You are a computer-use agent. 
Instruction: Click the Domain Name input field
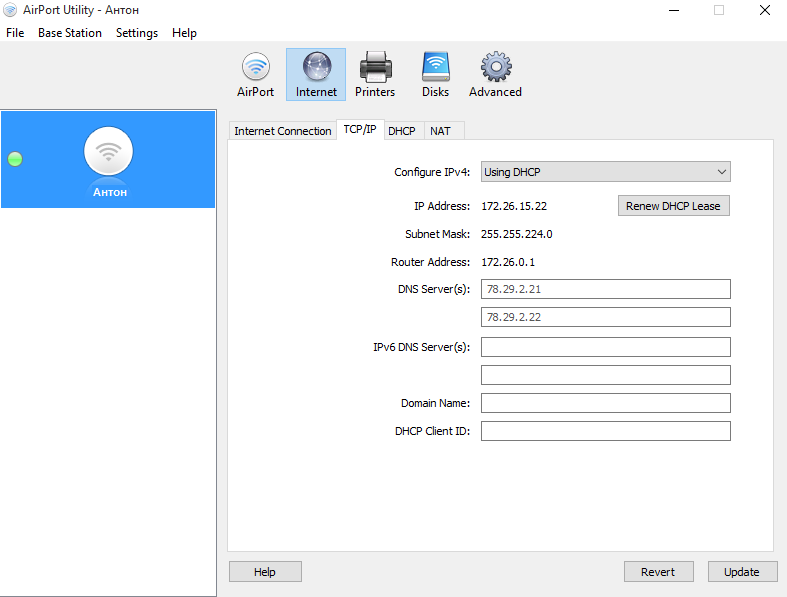[605, 403]
